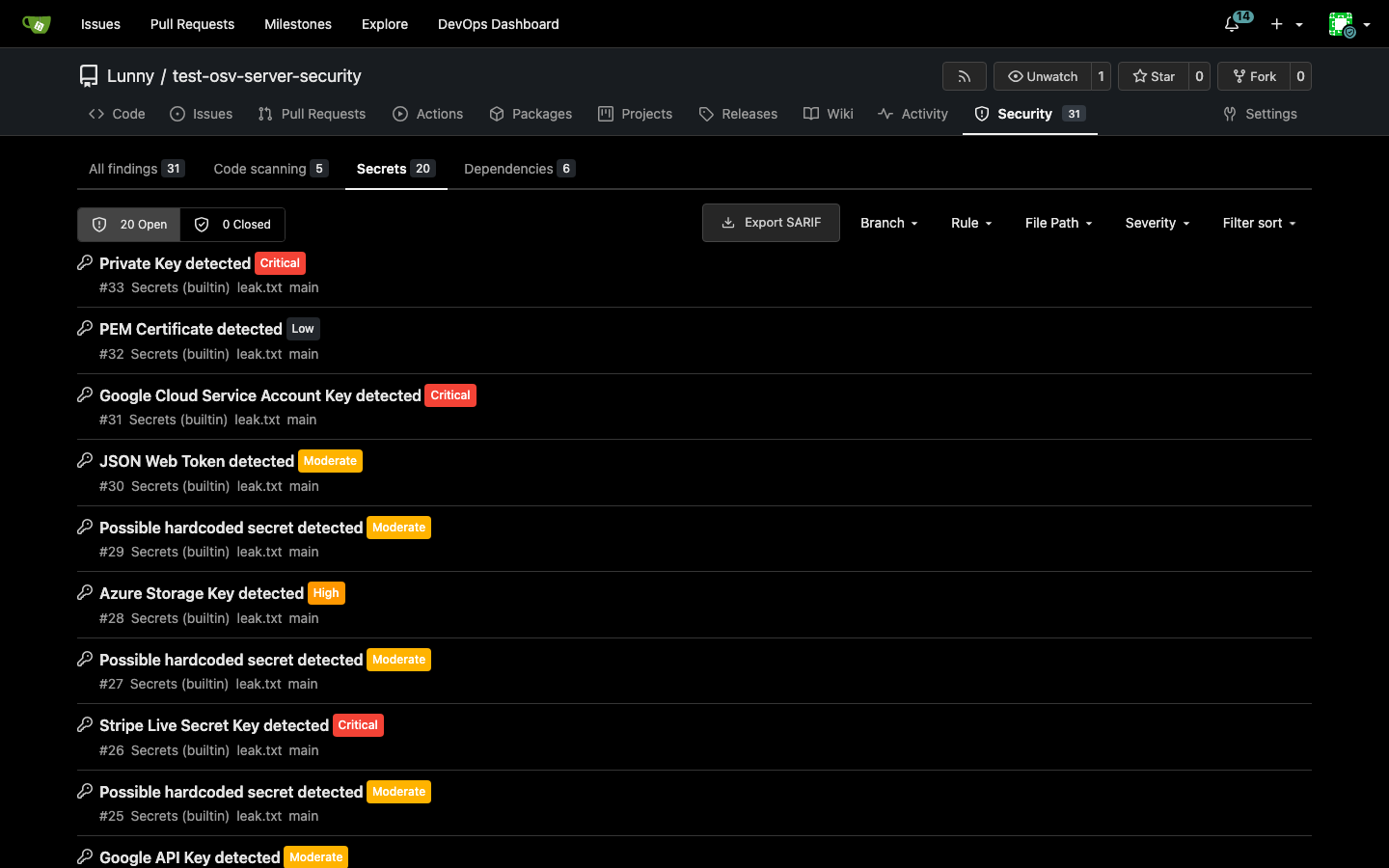Expand the Rule filter dropdown
This screenshot has width=1389, height=868.
pos(971,223)
